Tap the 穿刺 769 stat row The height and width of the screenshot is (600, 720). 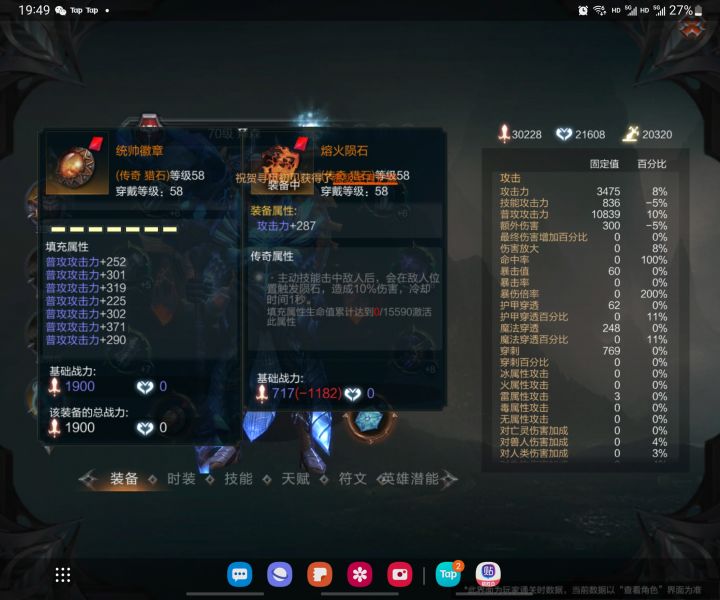coord(584,351)
